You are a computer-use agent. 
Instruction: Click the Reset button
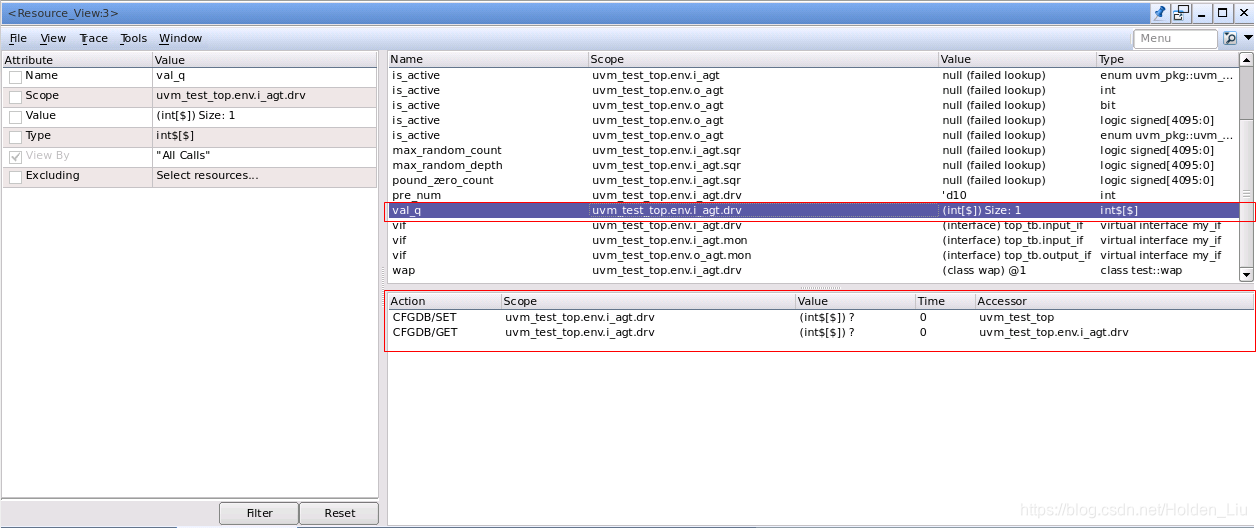point(339,513)
